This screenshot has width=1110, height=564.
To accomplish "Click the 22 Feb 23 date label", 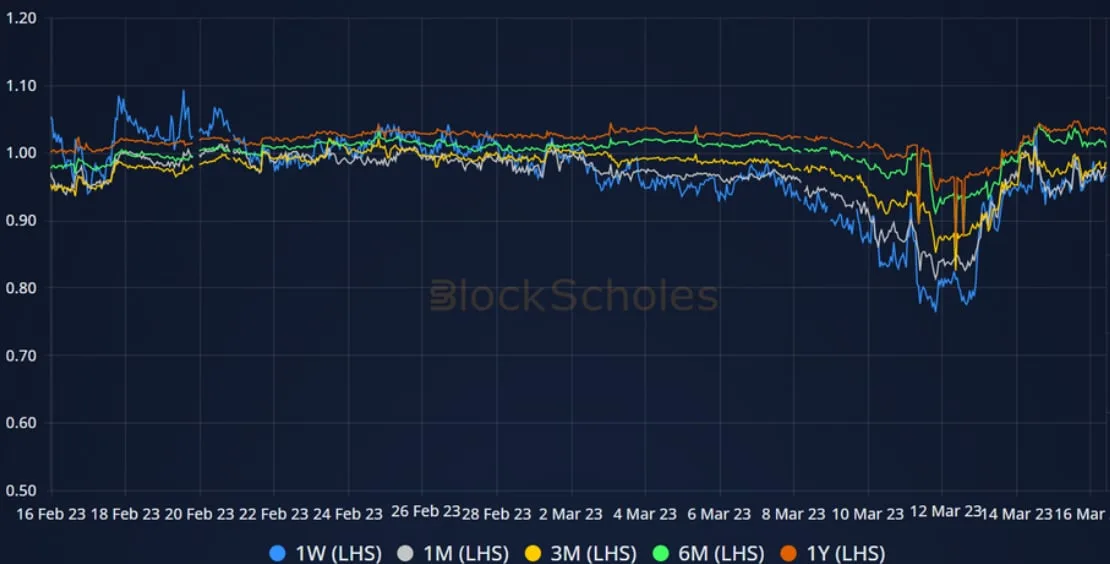I will tap(273, 514).
